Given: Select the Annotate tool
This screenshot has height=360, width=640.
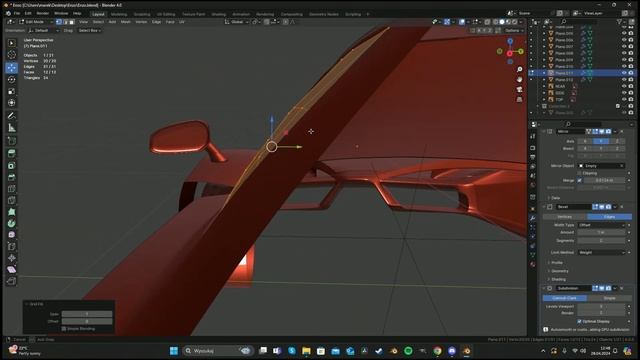Looking at the screenshot, I should pos(12,116).
